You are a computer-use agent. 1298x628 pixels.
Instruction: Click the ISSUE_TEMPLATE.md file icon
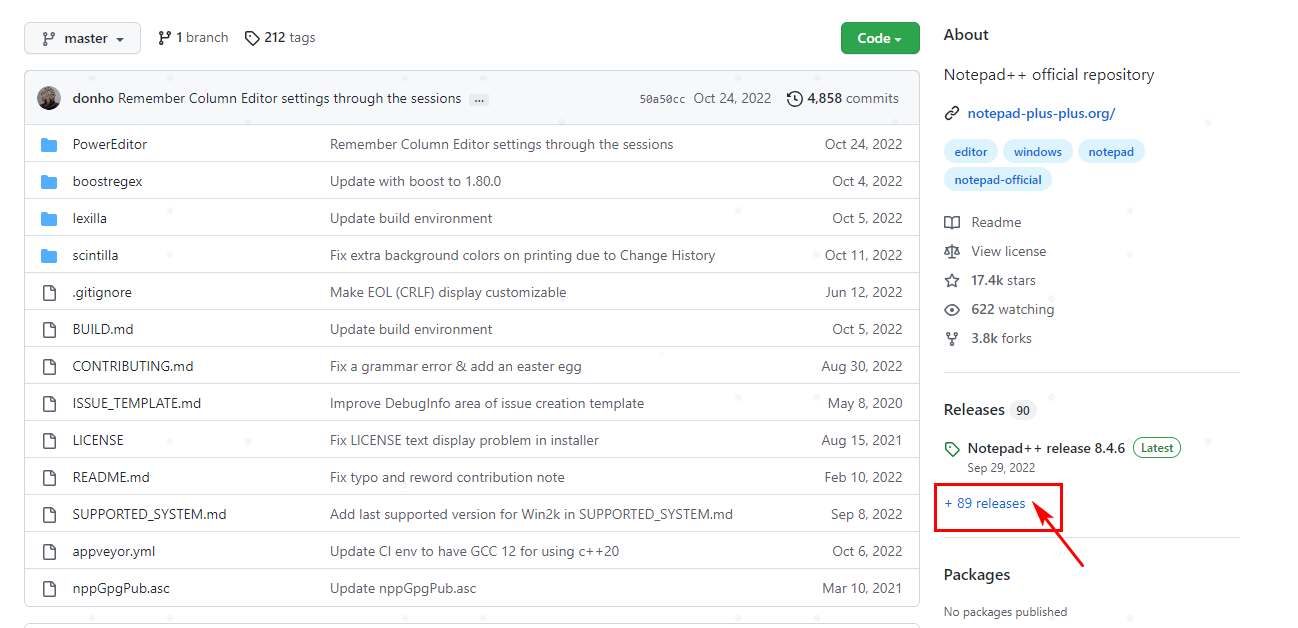point(49,404)
